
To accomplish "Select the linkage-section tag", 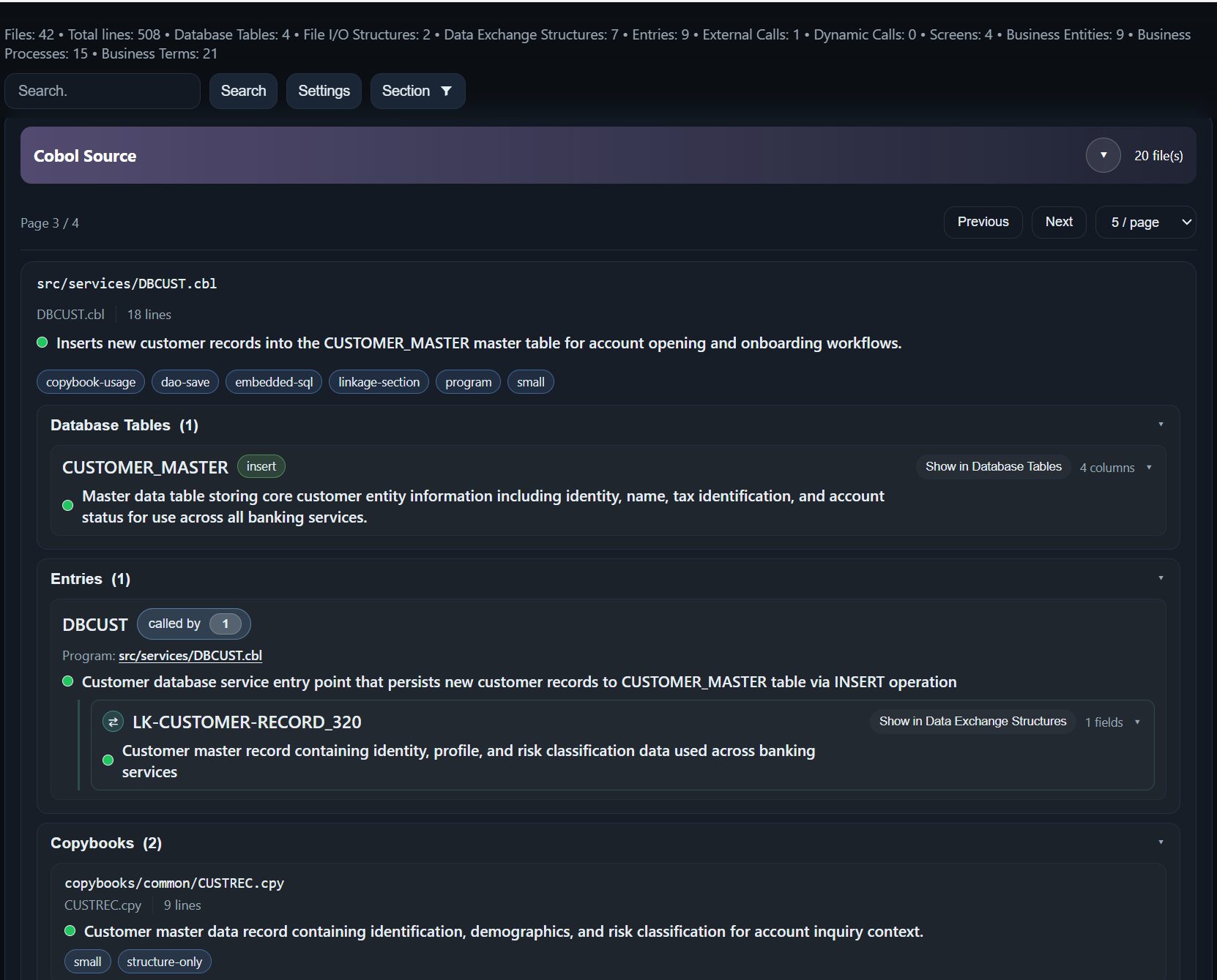I will (379, 382).
